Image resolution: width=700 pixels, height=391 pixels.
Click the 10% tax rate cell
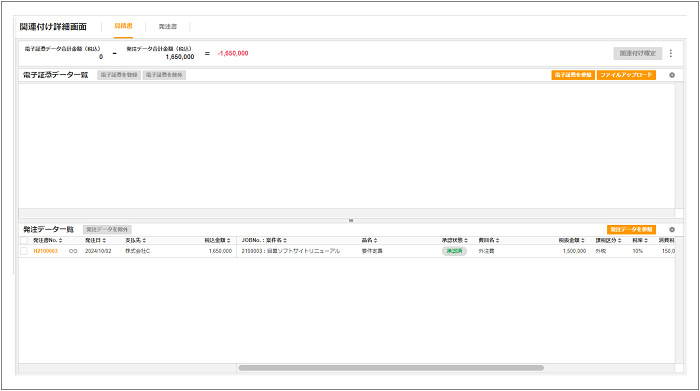(638, 251)
